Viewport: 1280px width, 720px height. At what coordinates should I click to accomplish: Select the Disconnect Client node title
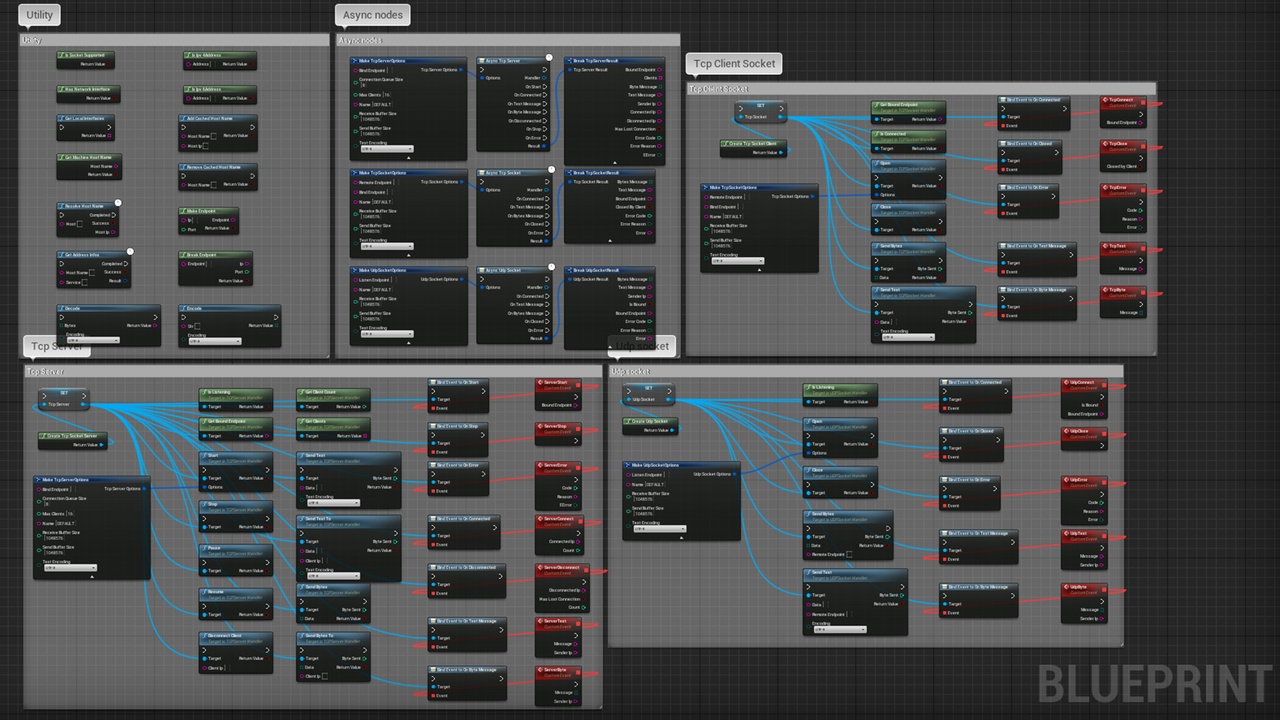click(225, 636)
